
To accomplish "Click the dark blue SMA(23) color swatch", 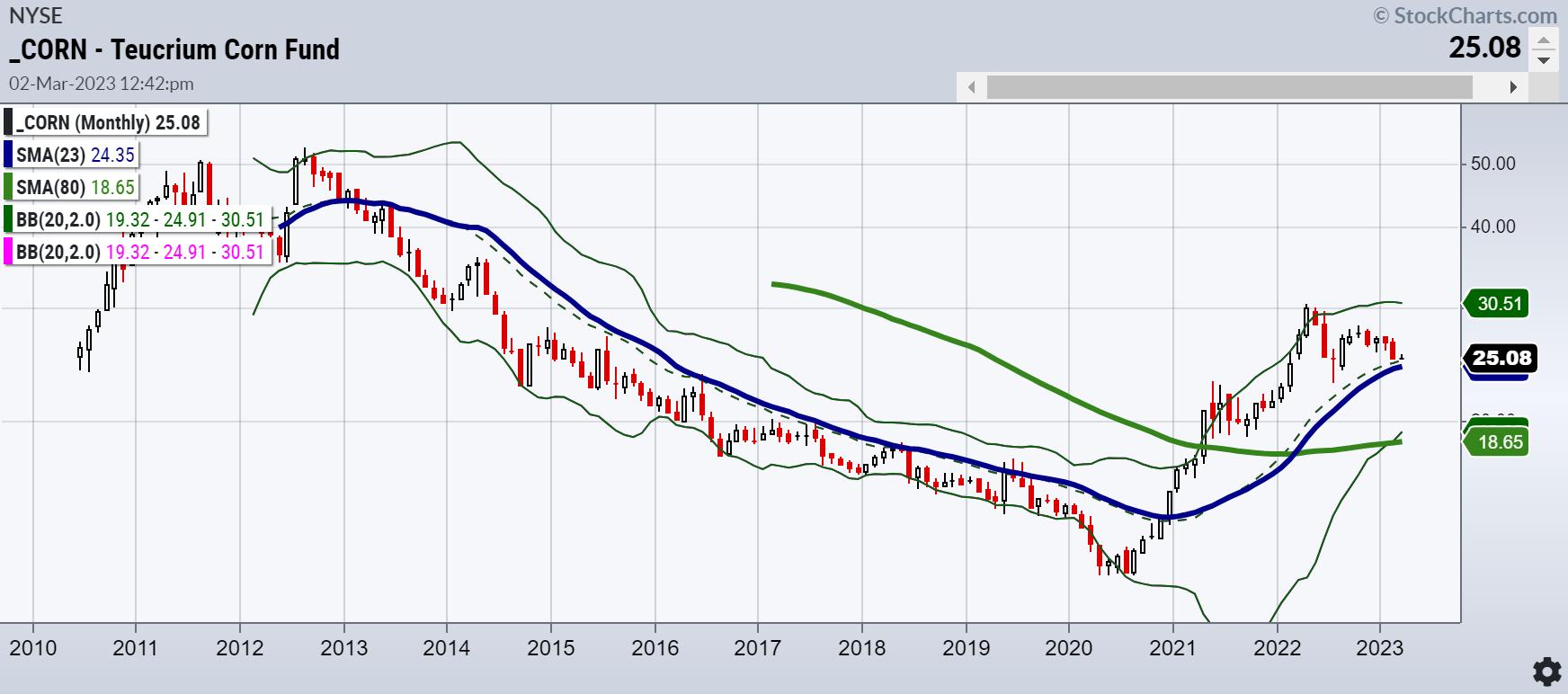I will pyautogui.click(x=8, y=155).
